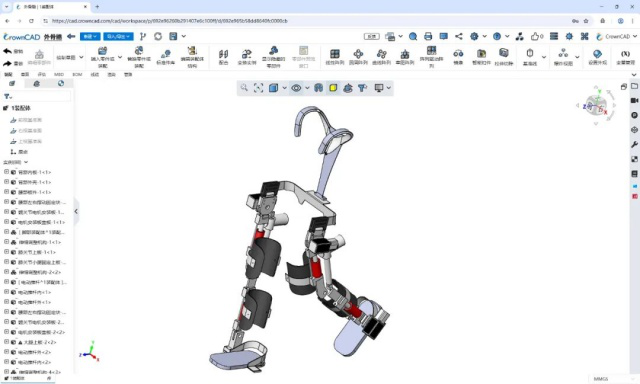Image resolution: width=640 pixels, height=384 pixels.
Task: Expand the tree node ending -2<2> with triangle icon
Action: pyautogui.click(x=6, y=342)
